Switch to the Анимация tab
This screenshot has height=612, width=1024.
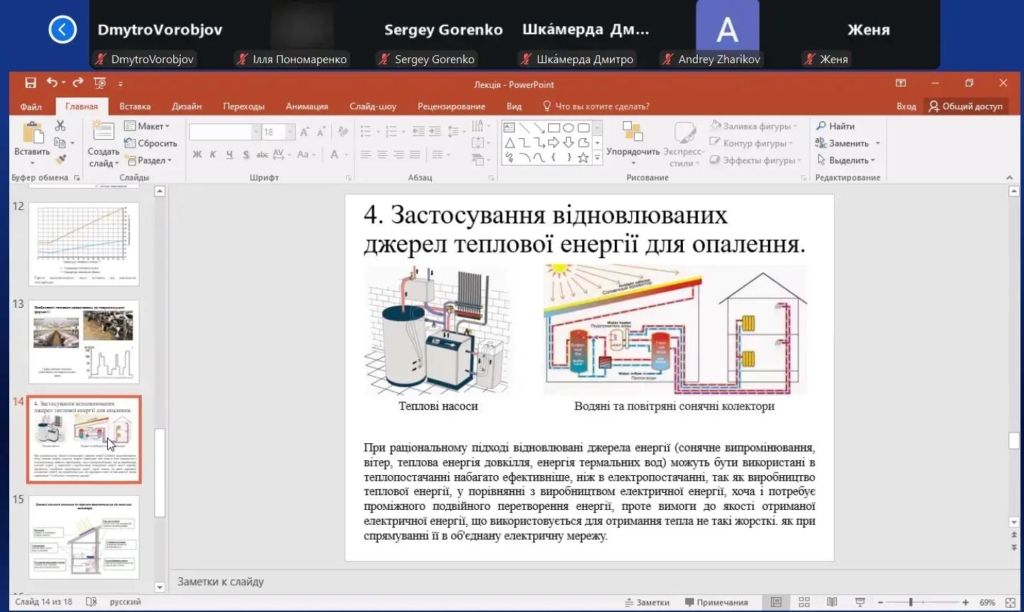tap(306, 106)
